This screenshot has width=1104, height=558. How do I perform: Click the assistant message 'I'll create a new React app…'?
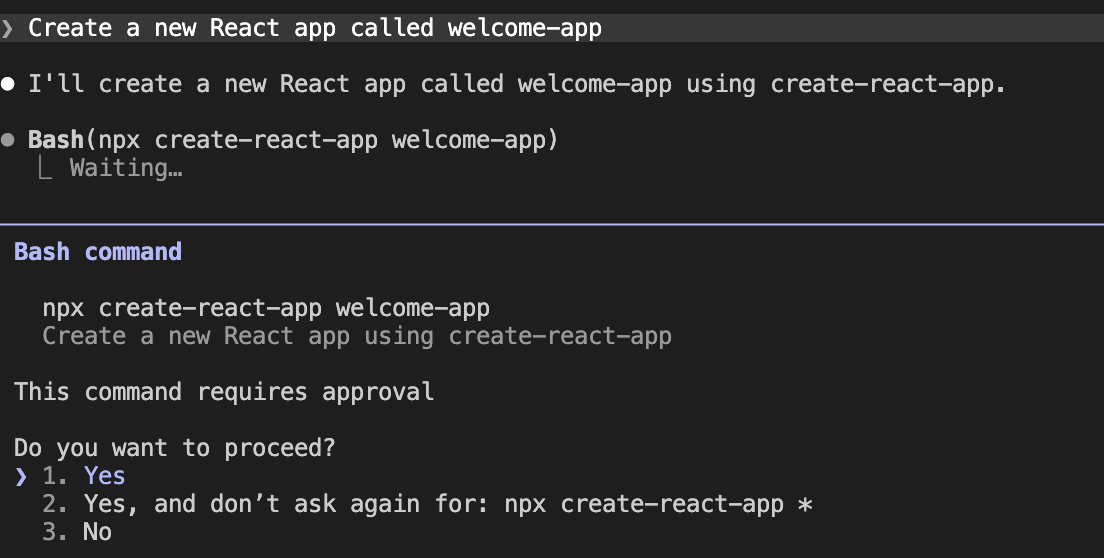point(518,84)
